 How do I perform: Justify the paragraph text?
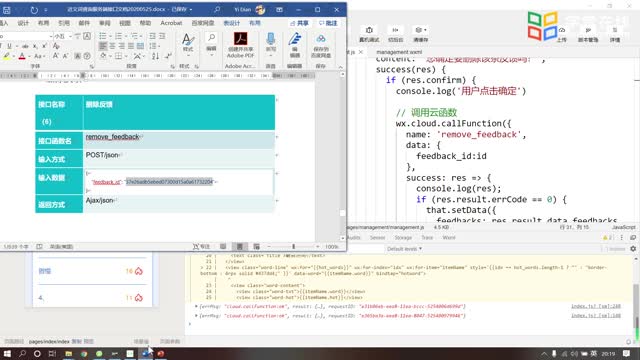(131, 46)
